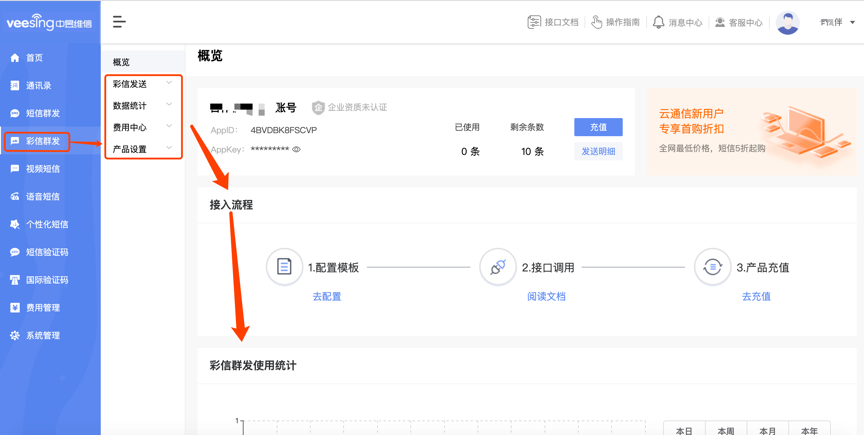Click the contacts icon beside 通讯录
The image size is (864, 435).
[15, 85]
